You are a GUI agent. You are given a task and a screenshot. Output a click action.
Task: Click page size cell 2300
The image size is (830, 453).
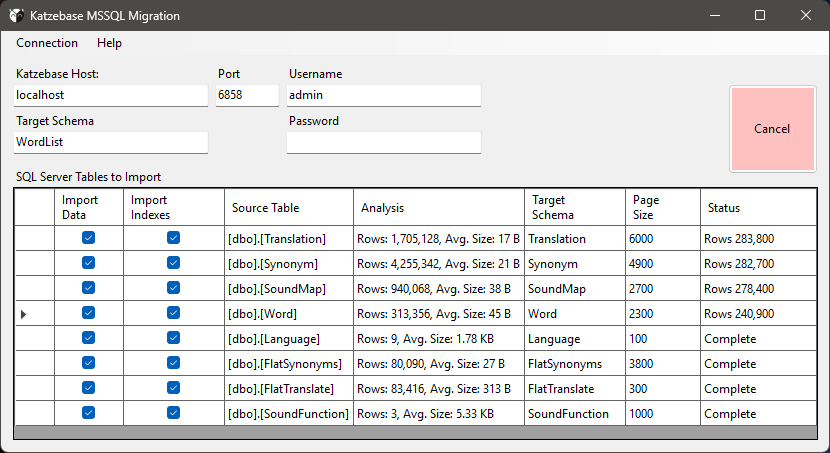(x=663, y=314)
